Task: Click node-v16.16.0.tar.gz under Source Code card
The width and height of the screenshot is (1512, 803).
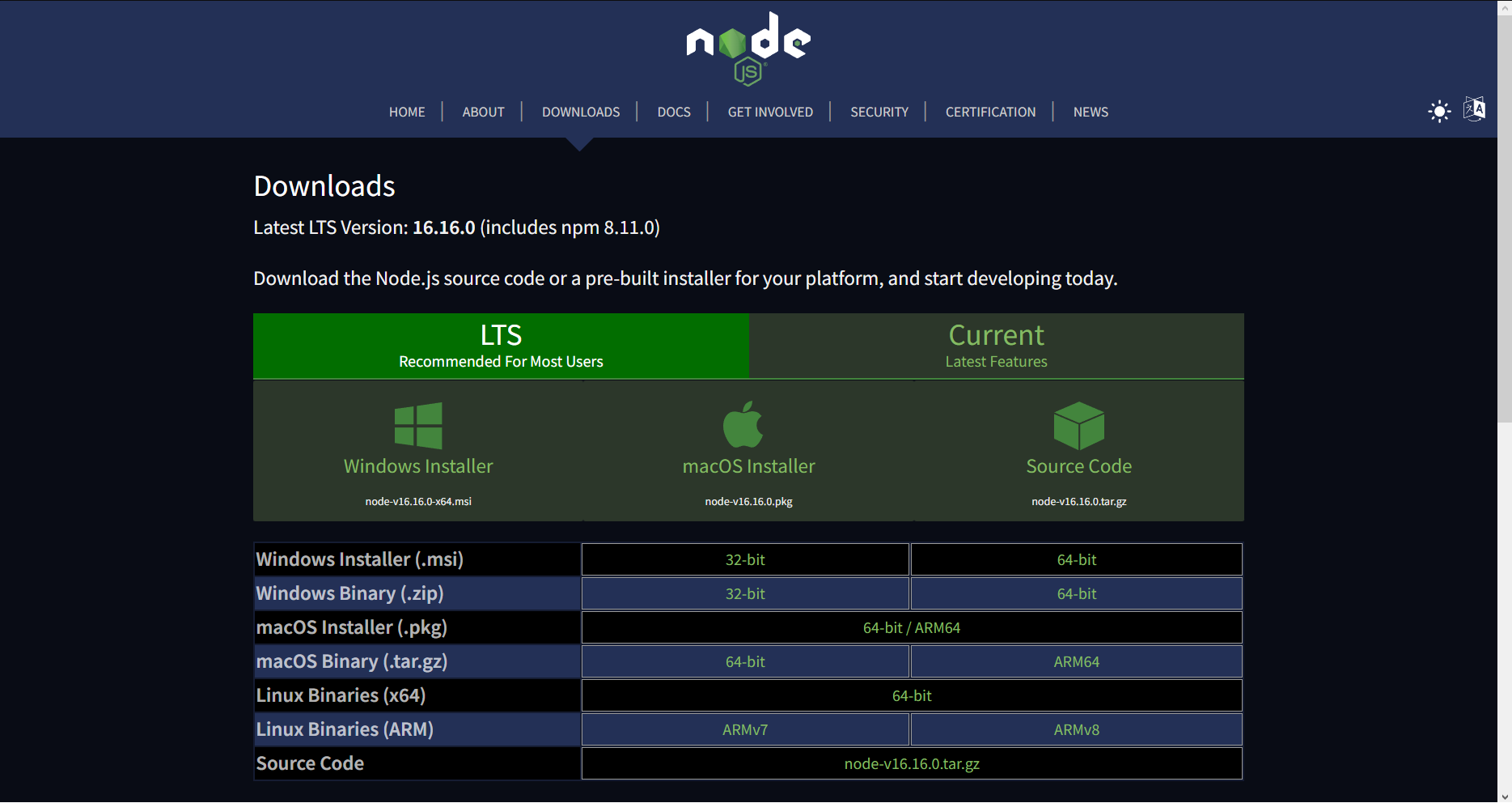Action: [1079, 502]
